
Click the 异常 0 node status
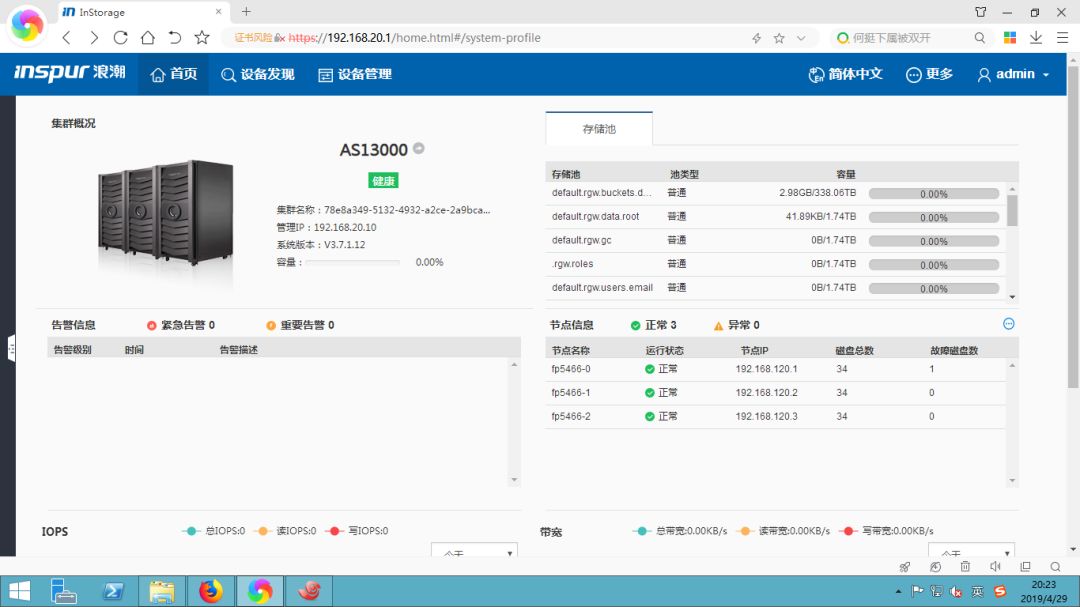736,325
